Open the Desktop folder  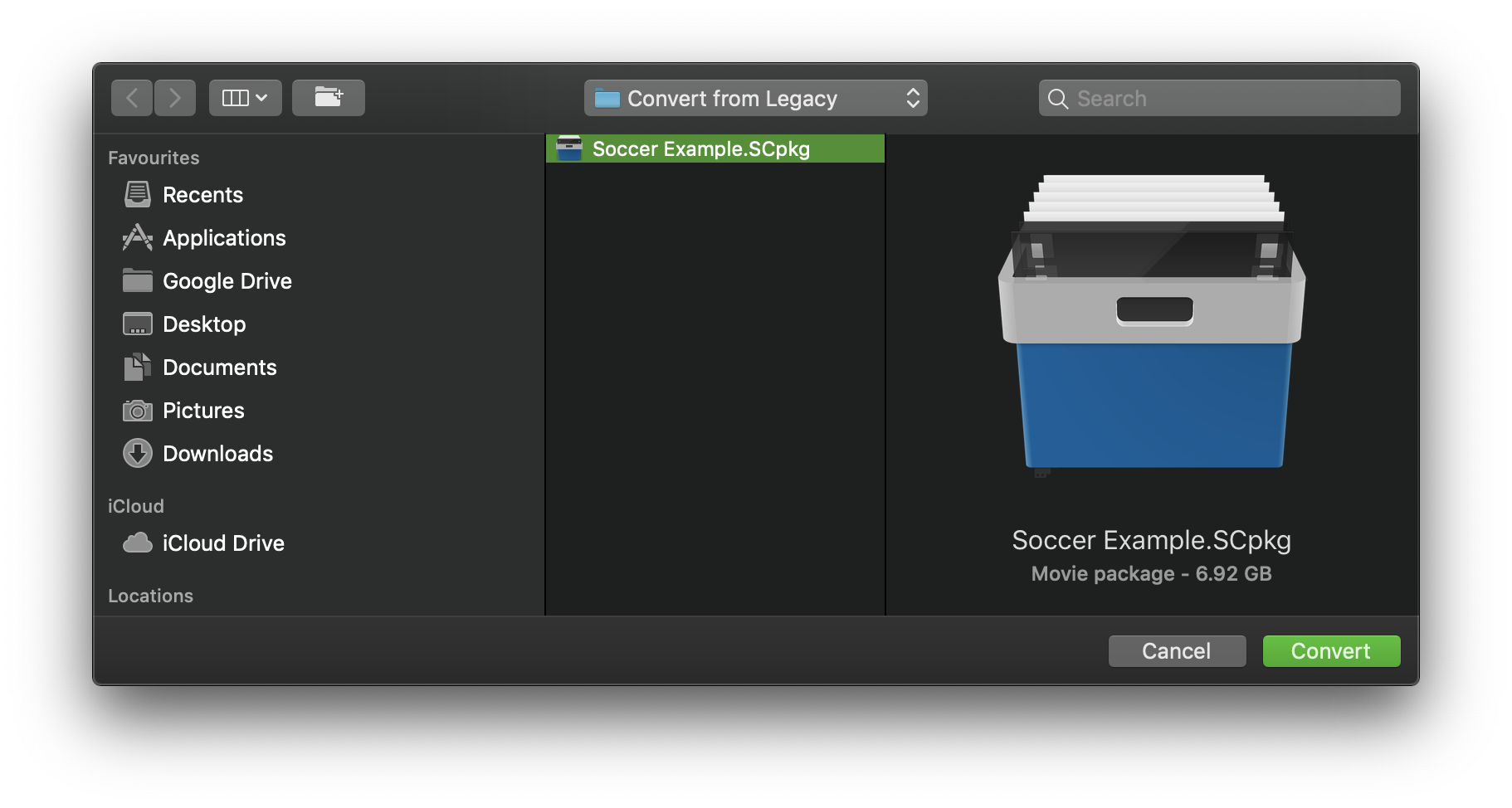(204, 324)
